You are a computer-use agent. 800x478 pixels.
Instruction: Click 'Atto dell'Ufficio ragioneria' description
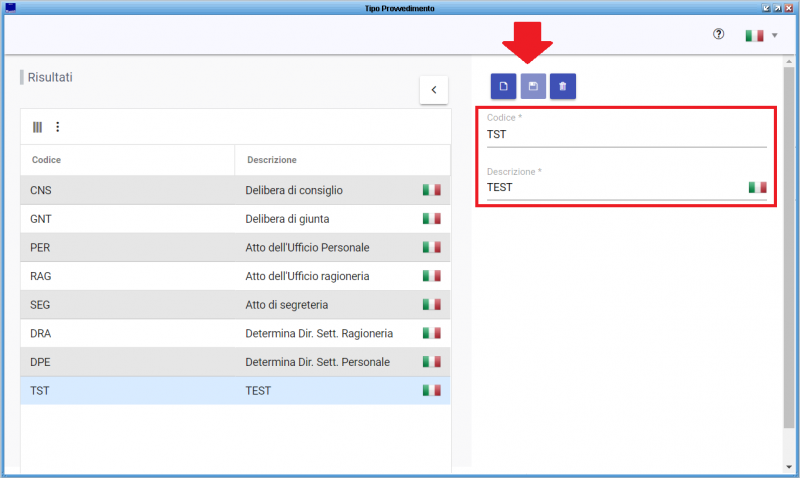tap(307, 276)
